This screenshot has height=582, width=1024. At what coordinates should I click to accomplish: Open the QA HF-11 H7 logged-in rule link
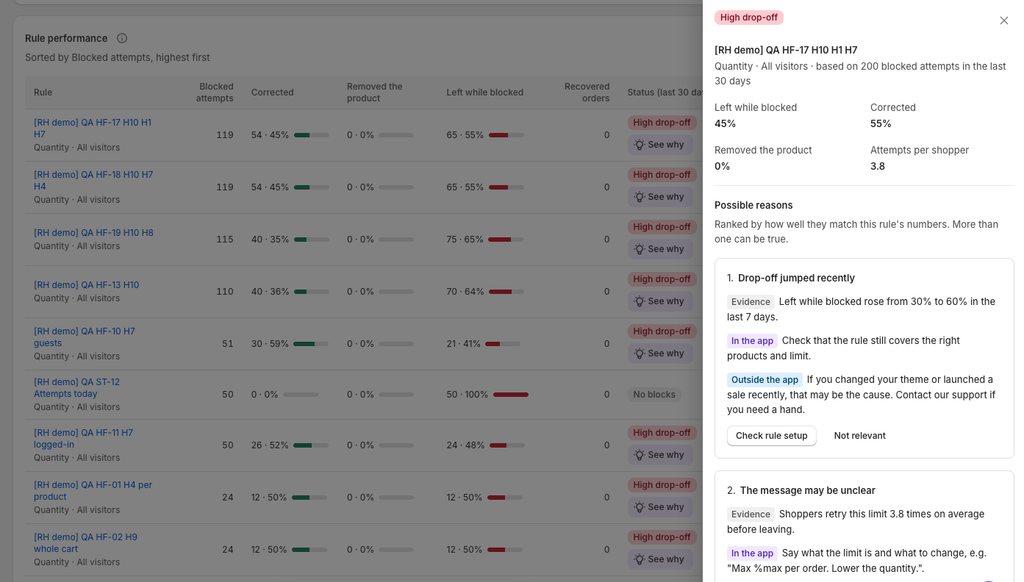pos(84,438)
